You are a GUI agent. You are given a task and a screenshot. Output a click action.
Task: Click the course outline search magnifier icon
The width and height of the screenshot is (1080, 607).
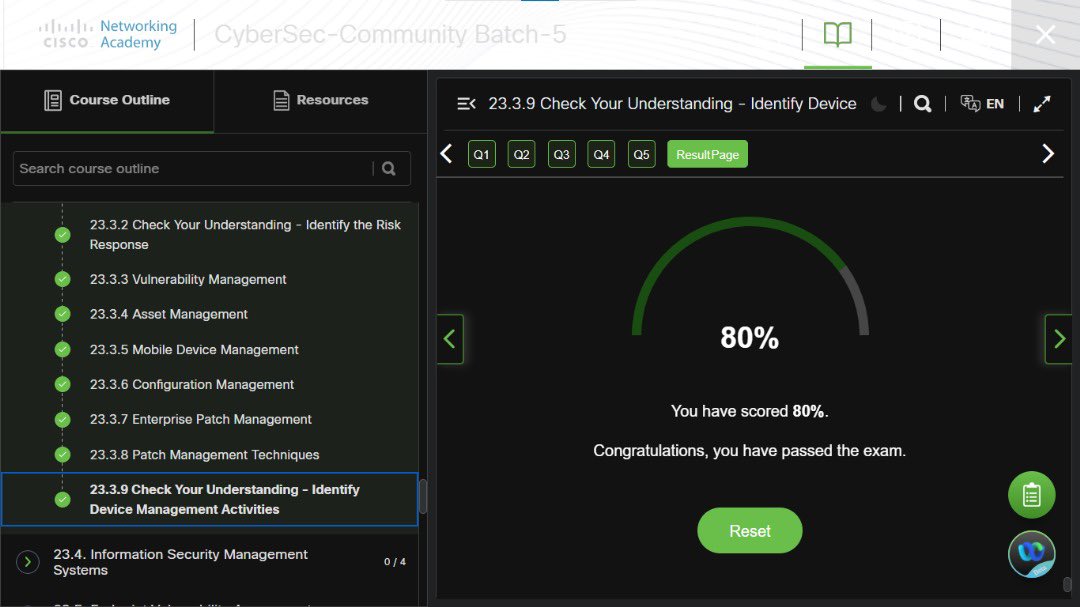coord(389,169)
